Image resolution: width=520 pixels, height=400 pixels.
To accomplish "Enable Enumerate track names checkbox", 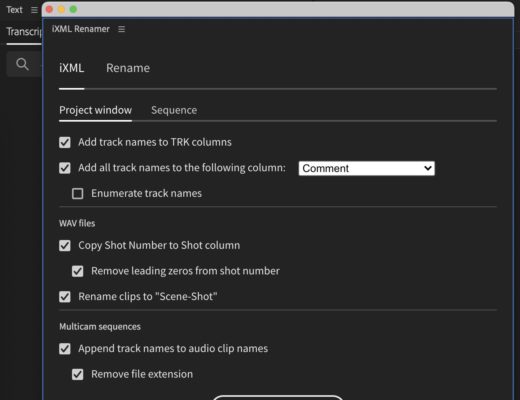I will click(78, 193).
